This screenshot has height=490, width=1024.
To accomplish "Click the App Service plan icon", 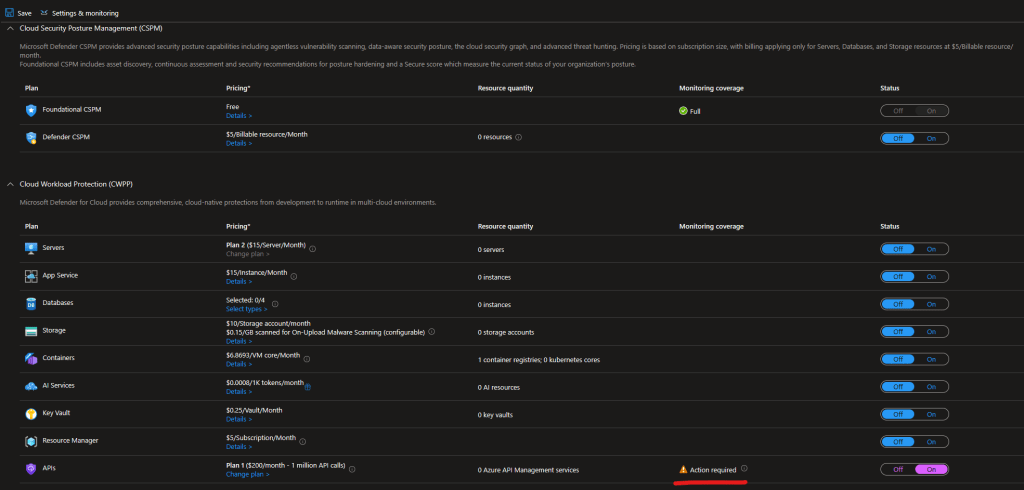I will pos(31,275).
